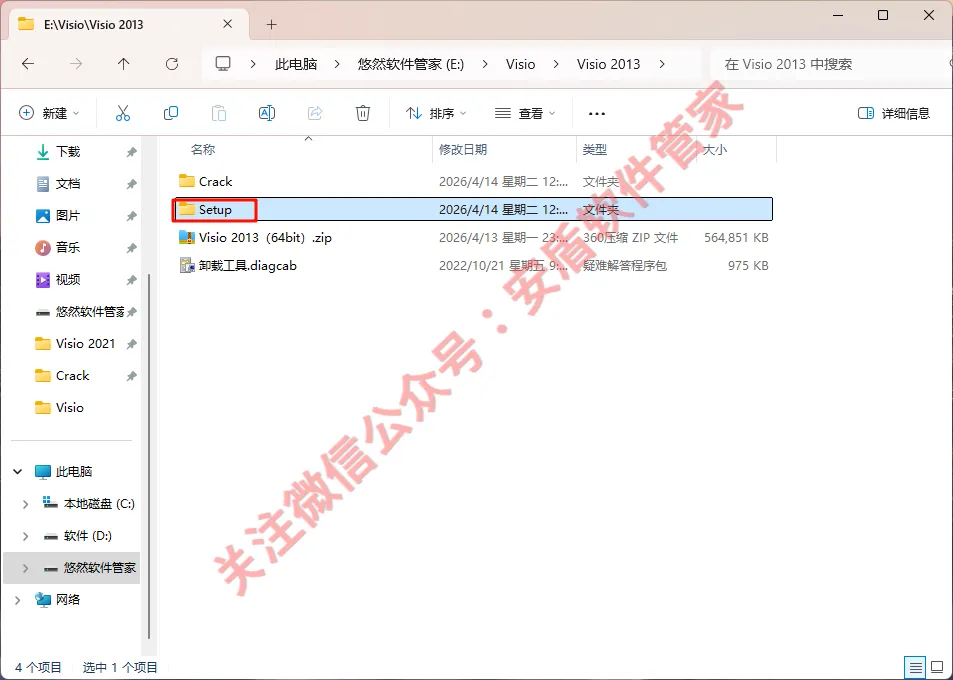Viewport: 953px width, 680px height.
Task: Open 下载 in the sidebar
Action: (68, 151)
